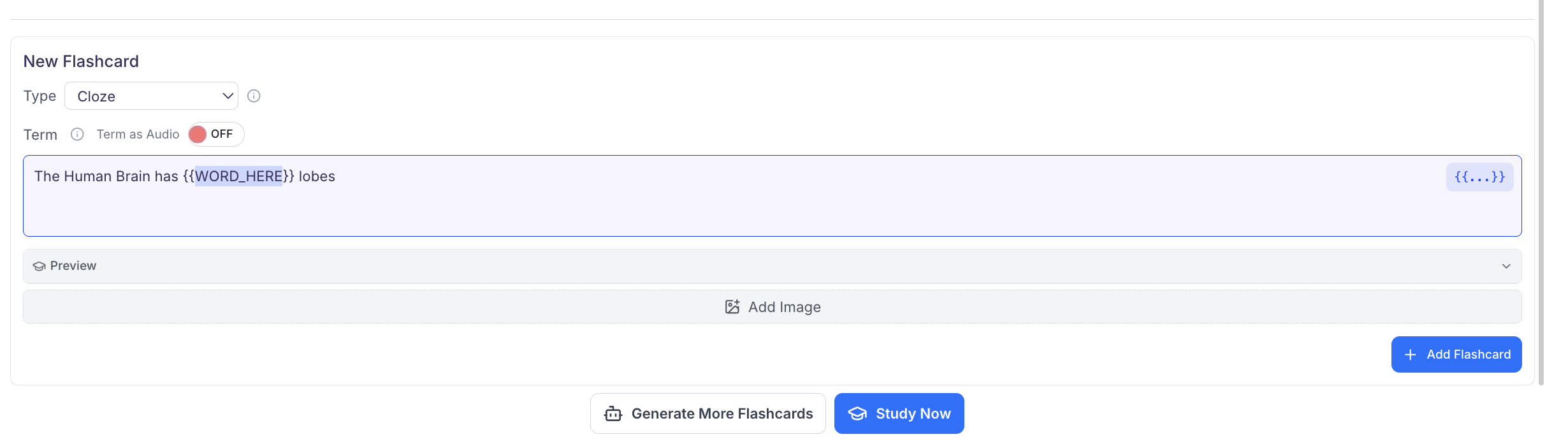Click Generate More Flashcards
This screenshot has height=439, width=1568.
(708, 413)
